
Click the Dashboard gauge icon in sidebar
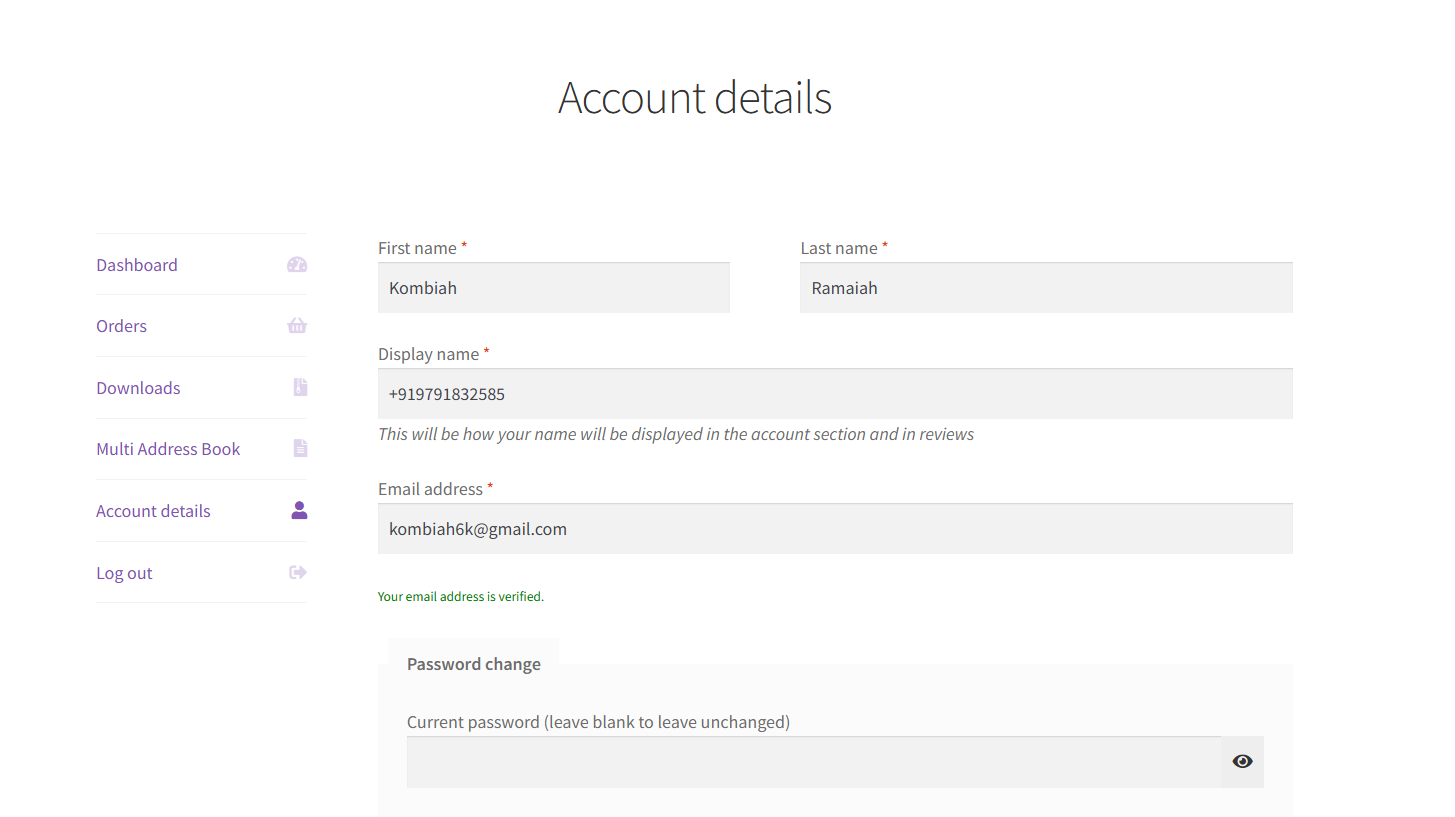[297, 265]
